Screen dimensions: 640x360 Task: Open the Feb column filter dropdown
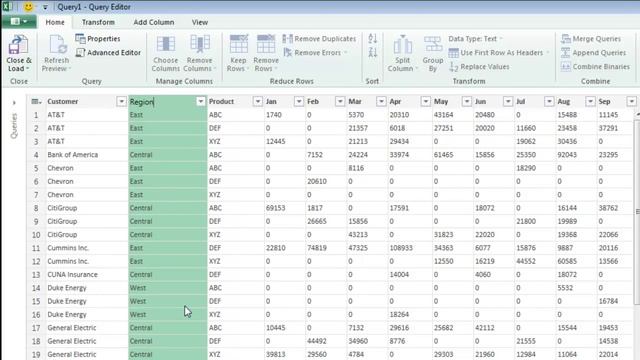340,101
